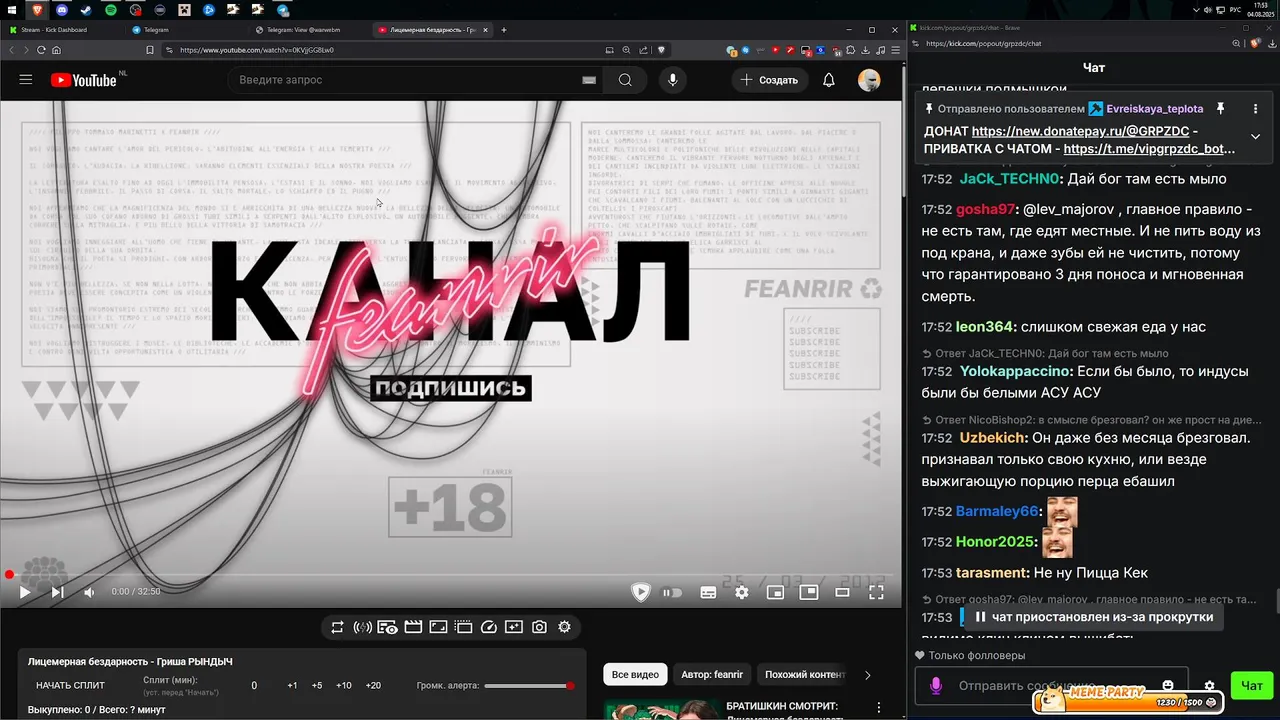Switch to picture-in-picture view
1280x720 pixels.
pyautogui.click(x=808, y=592)
